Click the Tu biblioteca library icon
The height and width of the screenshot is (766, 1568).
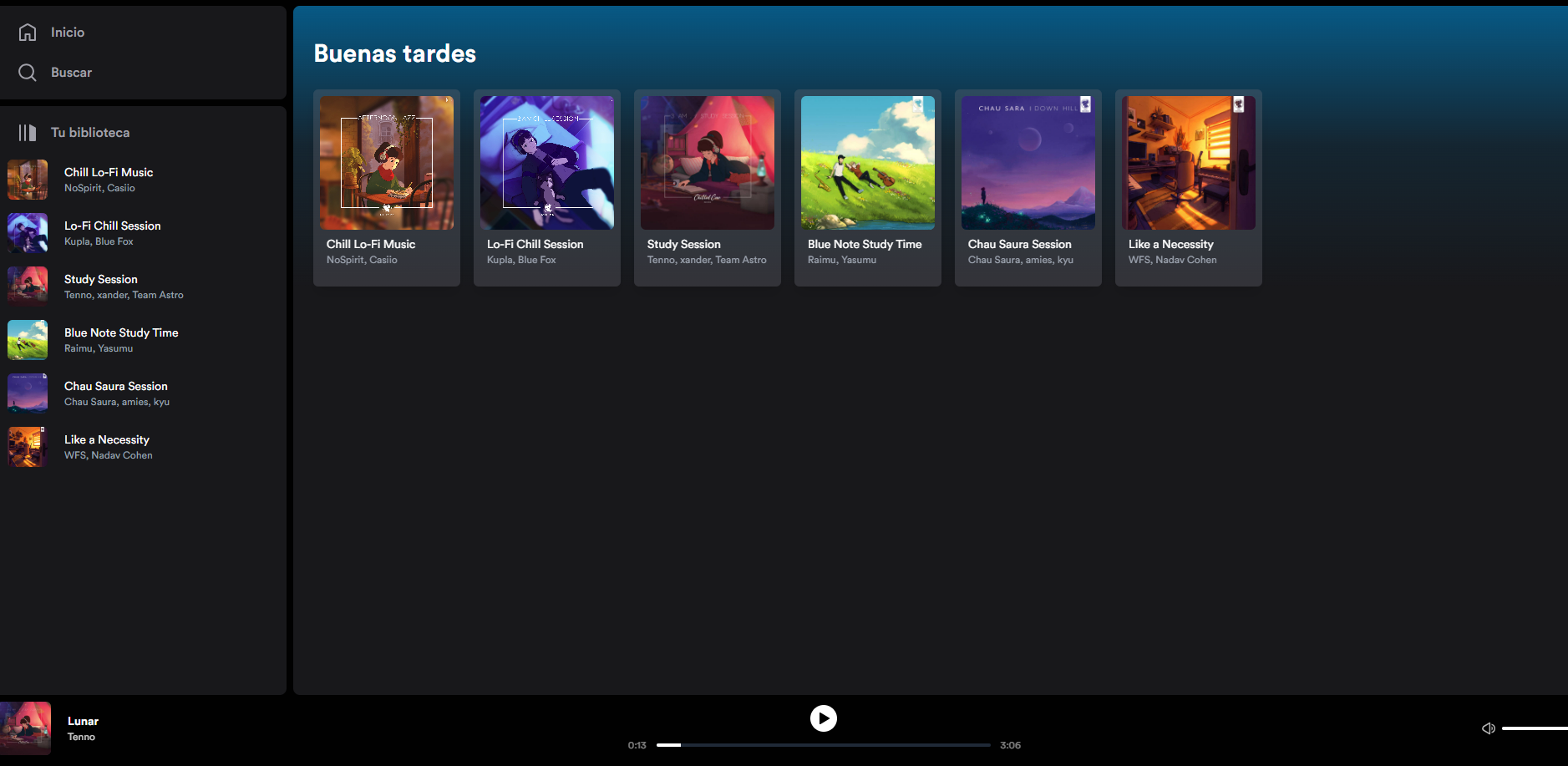point(28,133)
